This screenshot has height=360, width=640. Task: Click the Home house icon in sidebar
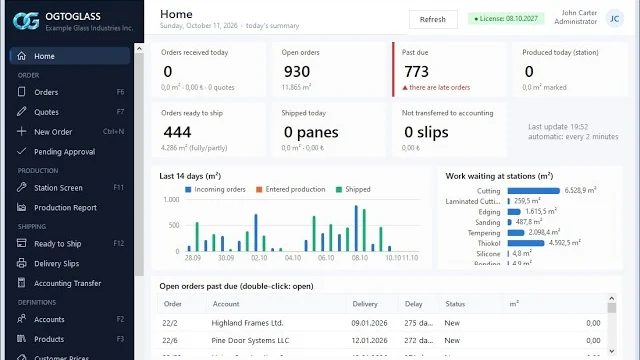[22, 56]
